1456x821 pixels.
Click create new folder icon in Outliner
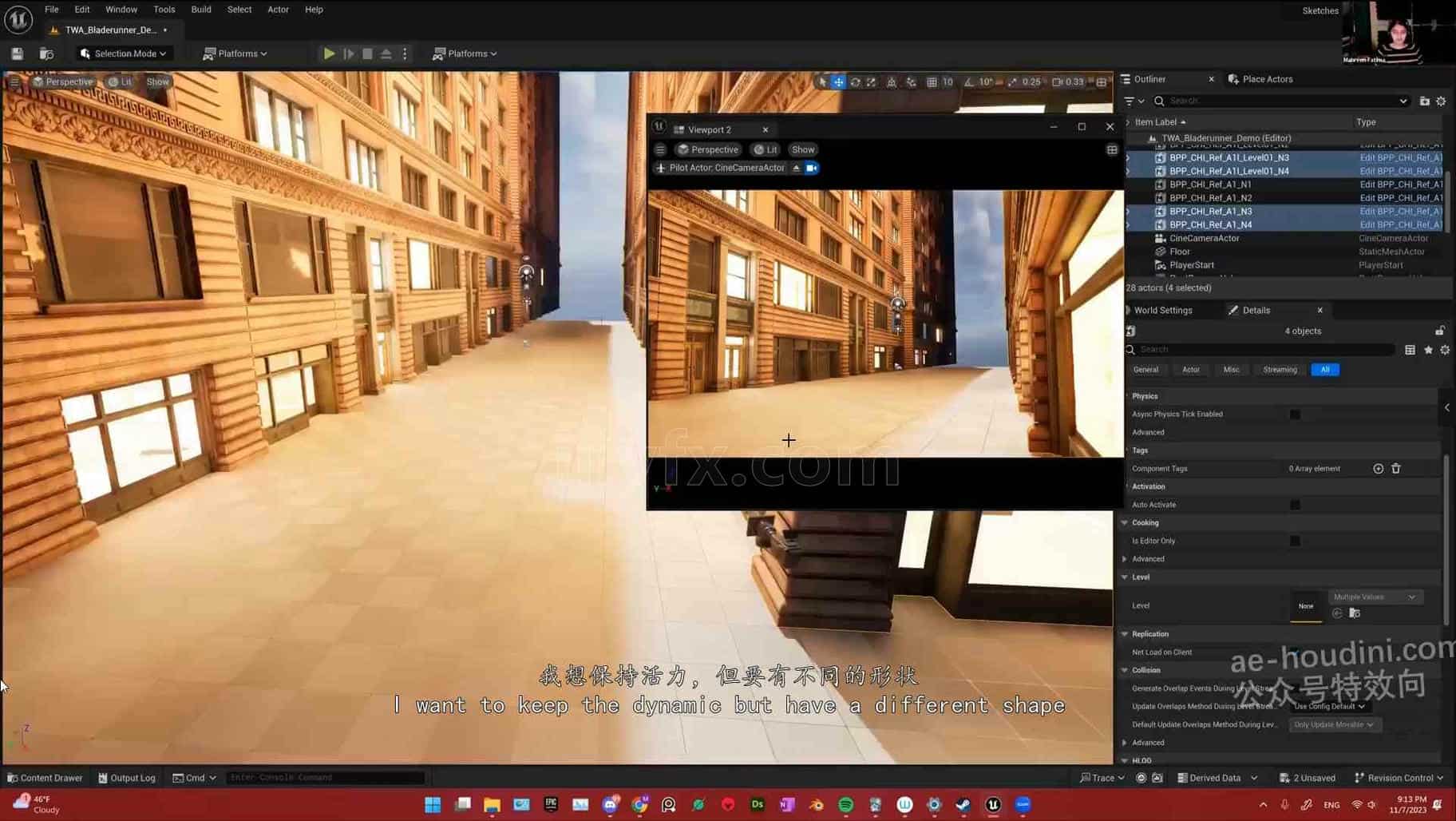[1425, 101]
